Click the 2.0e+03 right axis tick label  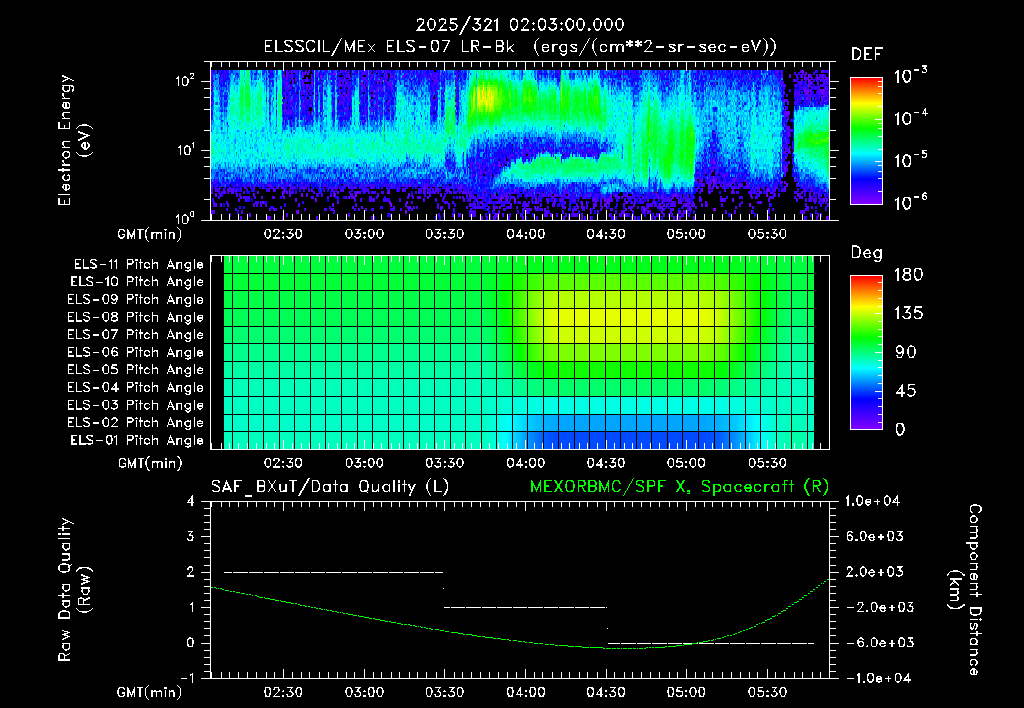pos(875,571)
